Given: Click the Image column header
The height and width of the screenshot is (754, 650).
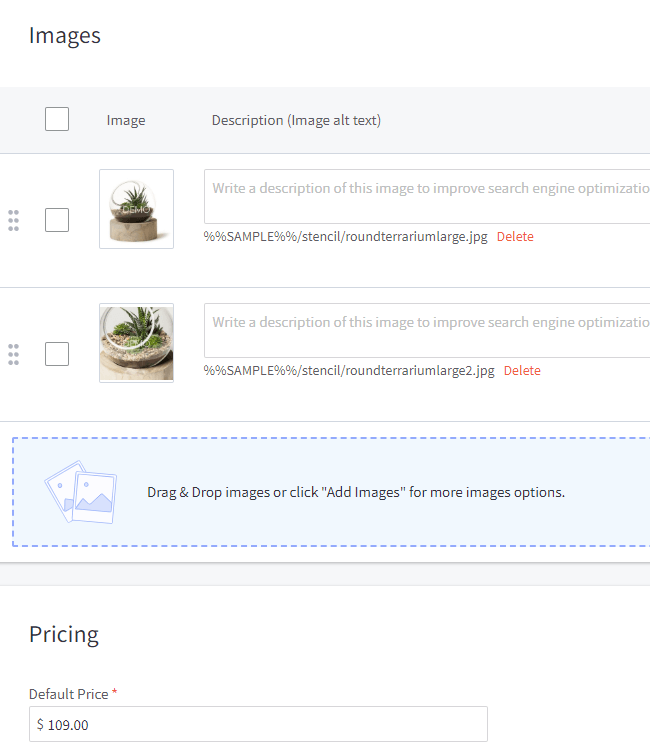Looking at the screenshot, I should 126,120.
